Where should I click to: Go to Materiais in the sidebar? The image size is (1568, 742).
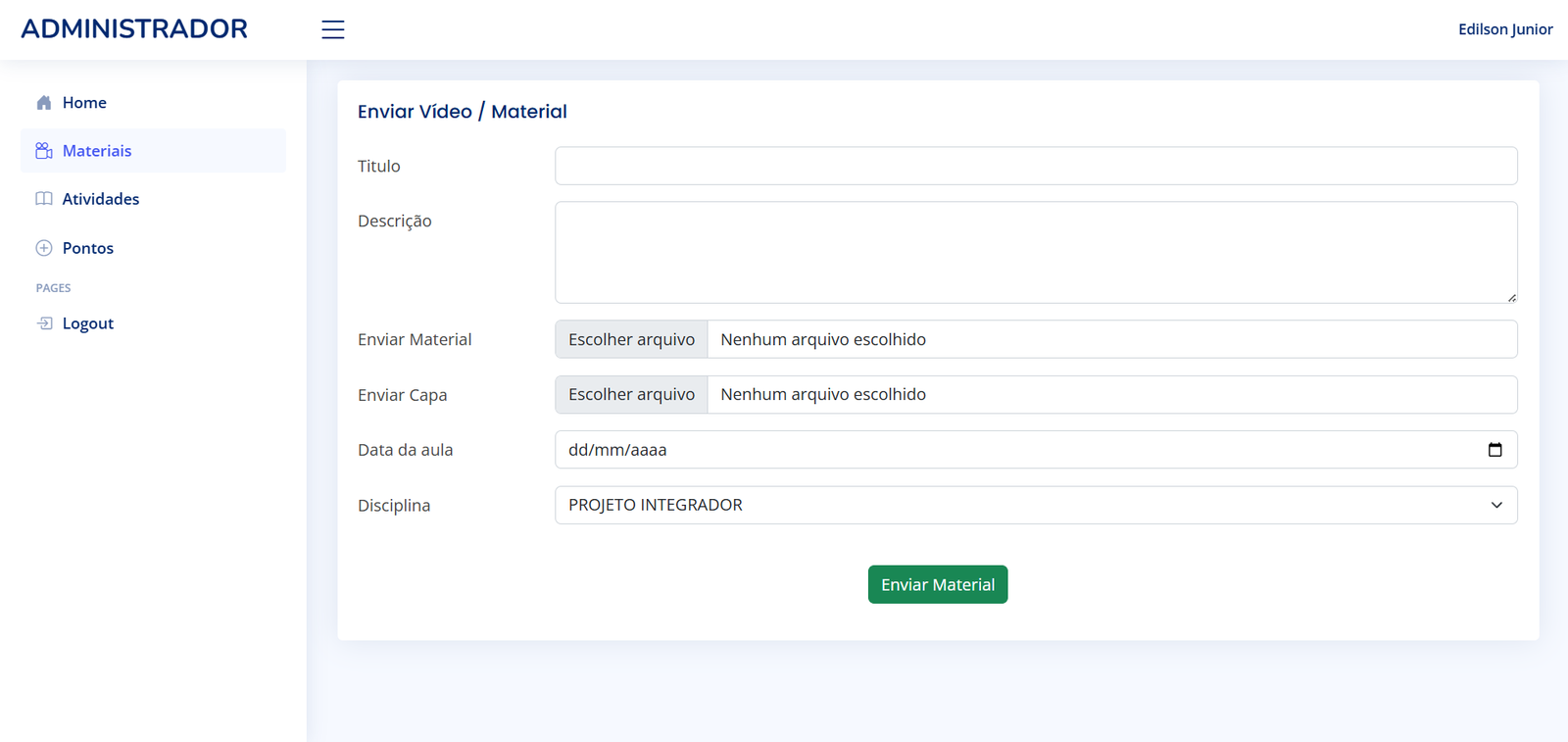(154, 150)
